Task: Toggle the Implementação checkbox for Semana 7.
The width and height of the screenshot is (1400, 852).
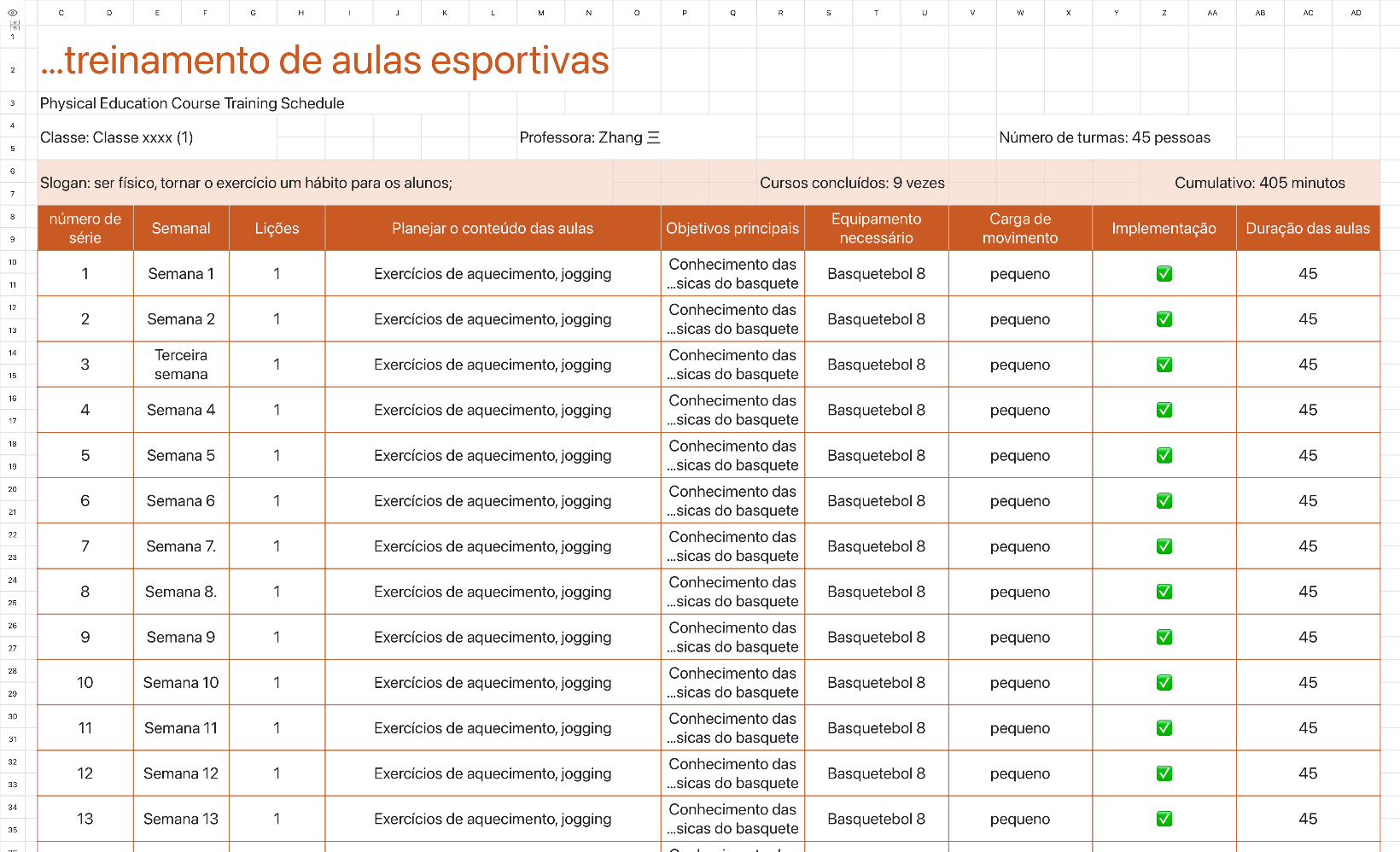Action: click(x=1164, y=546)
